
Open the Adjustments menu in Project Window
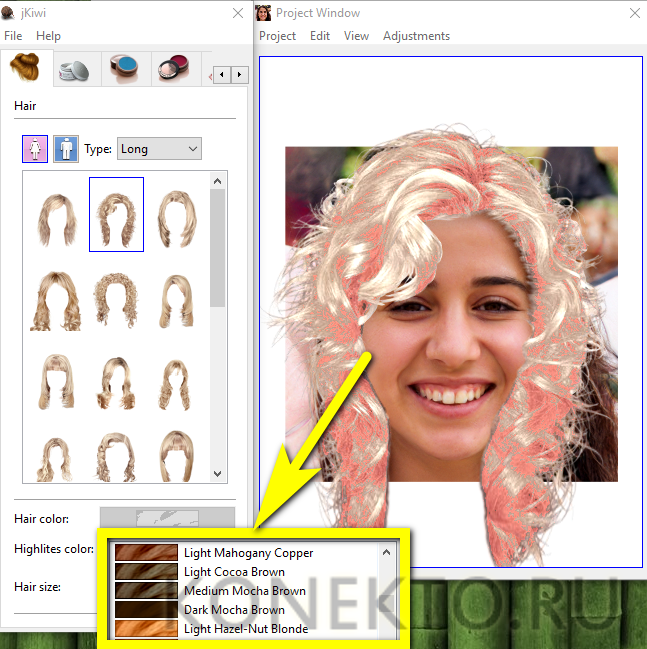pyautogui.click(x=416, y=36)
